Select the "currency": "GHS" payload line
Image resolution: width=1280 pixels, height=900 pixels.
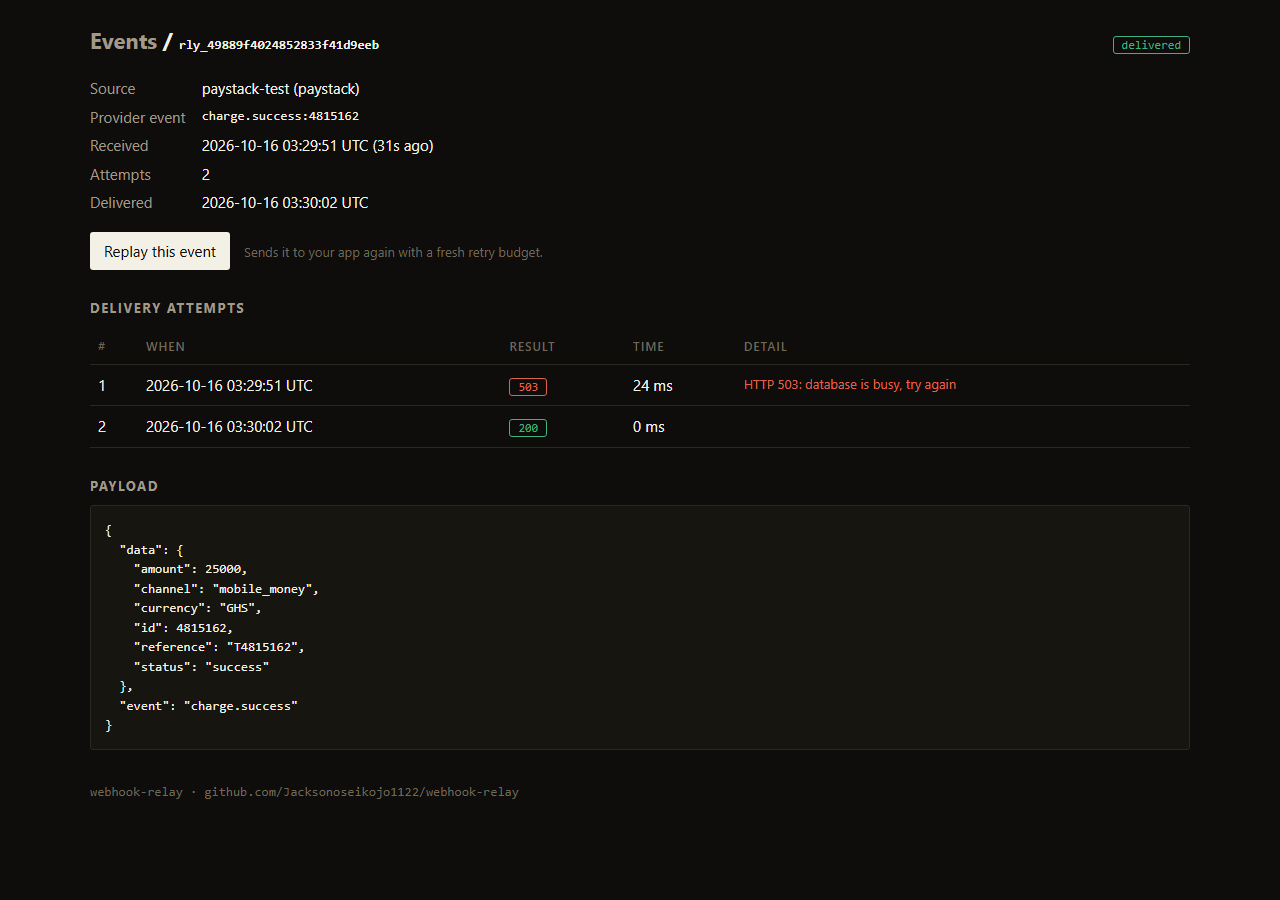(x=197, y=608)
